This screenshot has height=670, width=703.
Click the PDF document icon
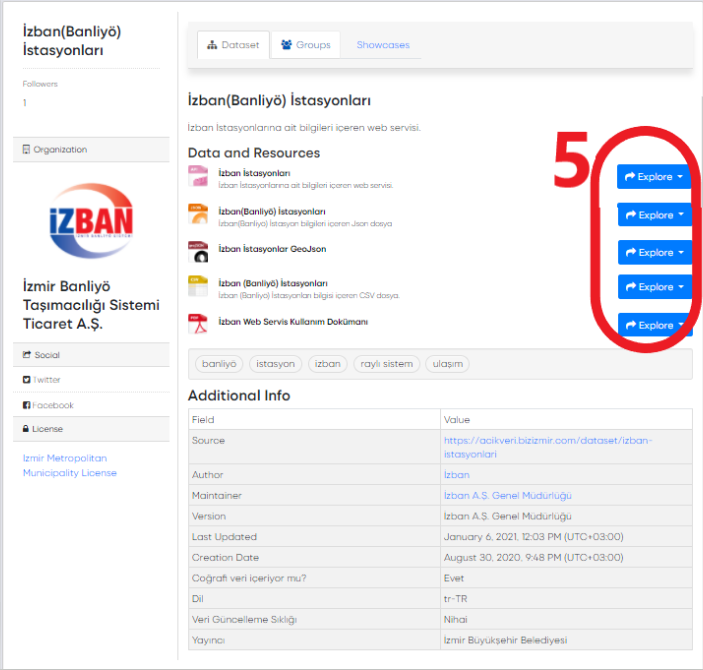[x=198, y=324]
